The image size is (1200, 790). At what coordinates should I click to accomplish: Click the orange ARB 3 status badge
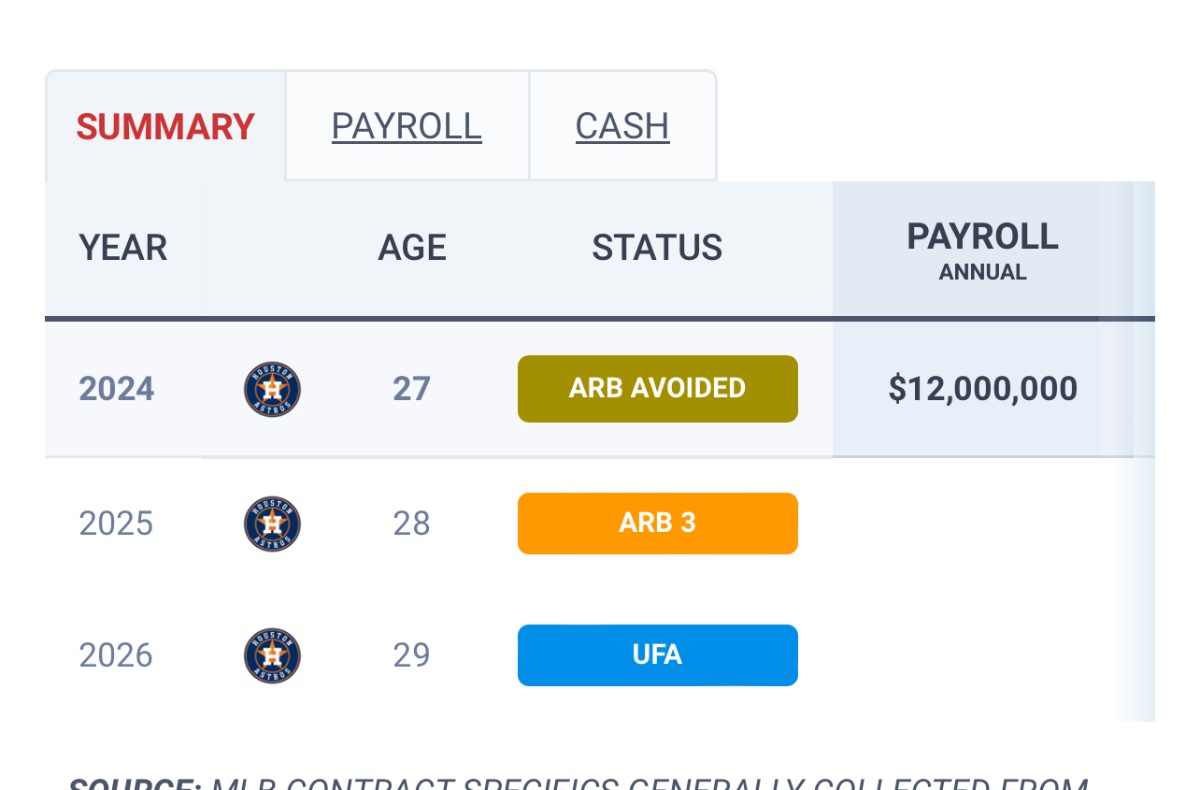657,523
